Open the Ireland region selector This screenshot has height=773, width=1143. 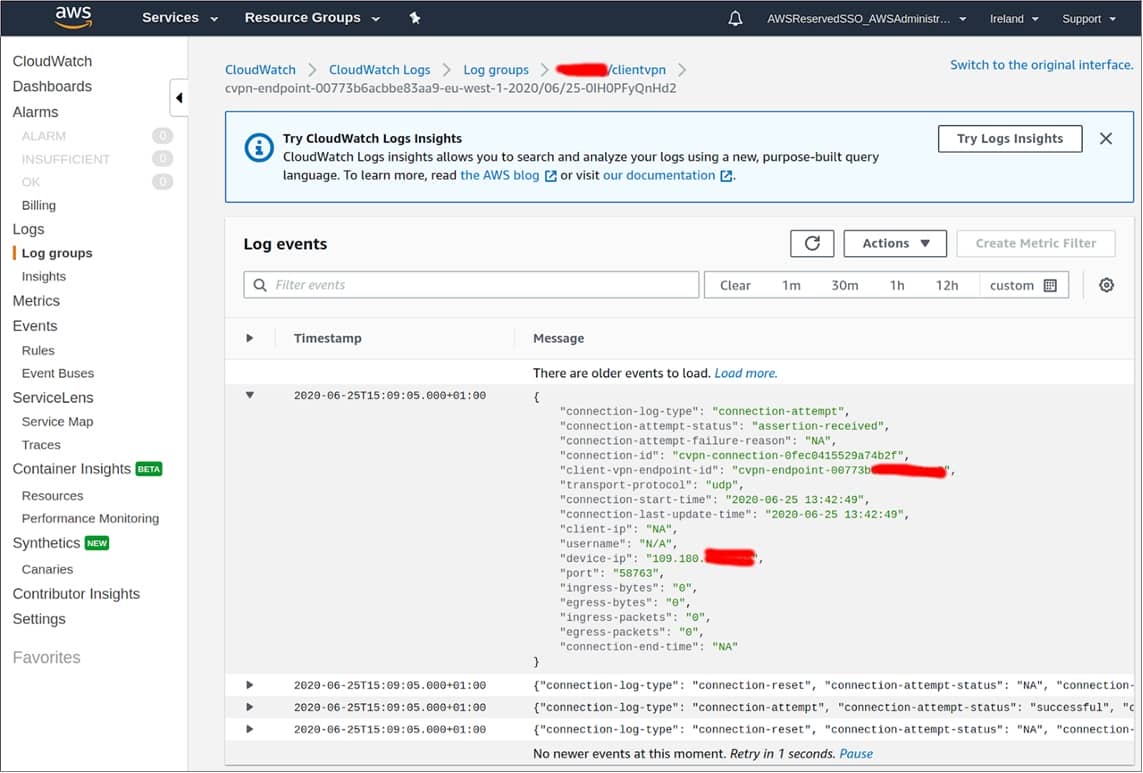tap(1013, 19)
